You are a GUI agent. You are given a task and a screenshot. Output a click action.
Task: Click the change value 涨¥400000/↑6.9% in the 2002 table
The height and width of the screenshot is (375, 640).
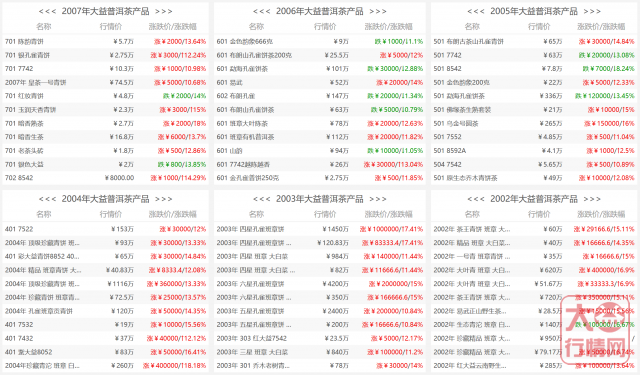pos(608,270)
